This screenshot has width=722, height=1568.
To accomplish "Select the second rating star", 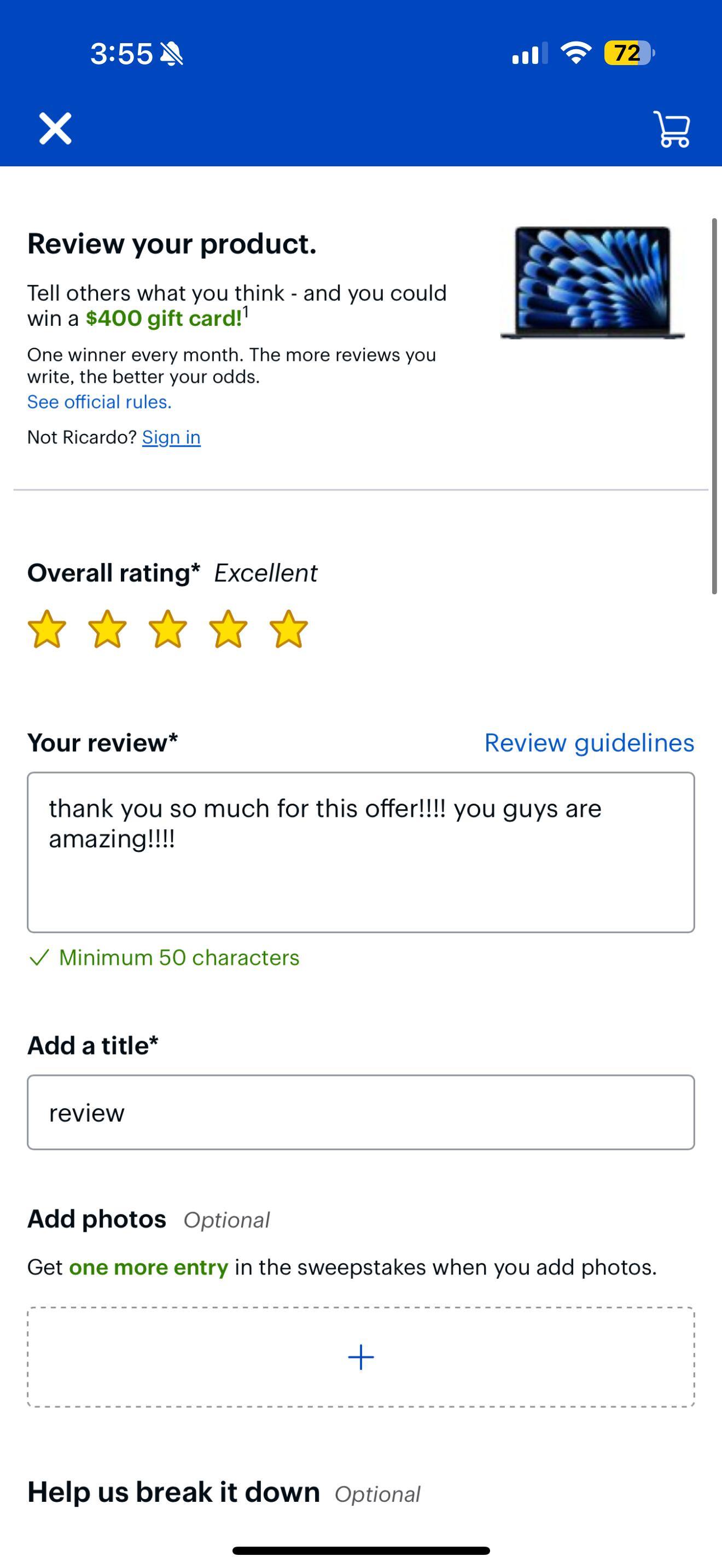I will click(108, 631).
